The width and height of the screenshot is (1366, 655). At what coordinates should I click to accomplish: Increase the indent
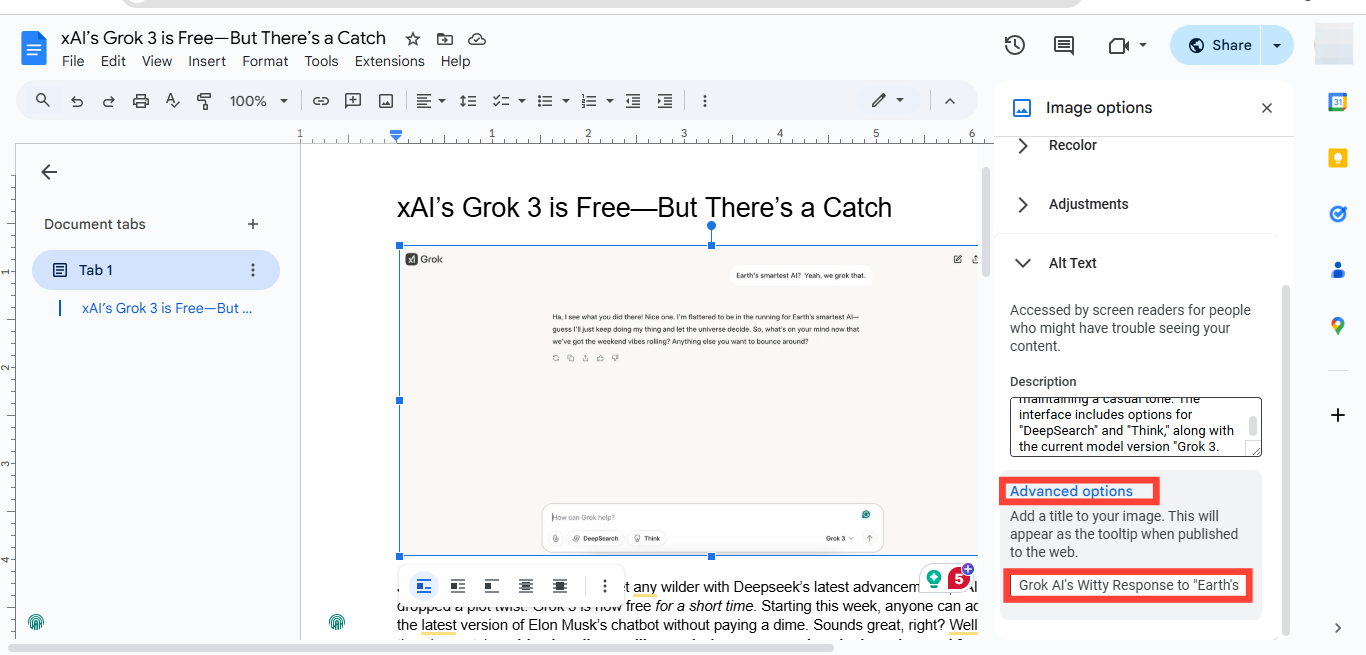click(665, 101)
